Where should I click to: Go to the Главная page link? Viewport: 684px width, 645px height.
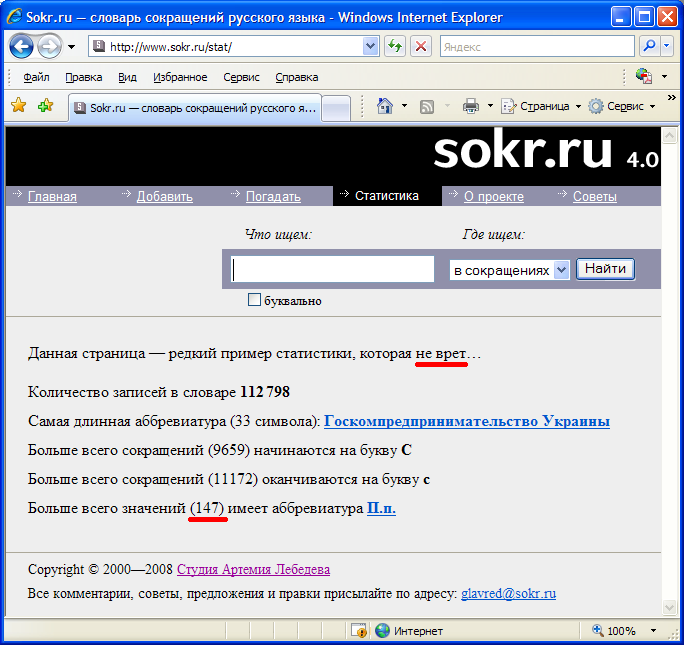coord(52,197)
